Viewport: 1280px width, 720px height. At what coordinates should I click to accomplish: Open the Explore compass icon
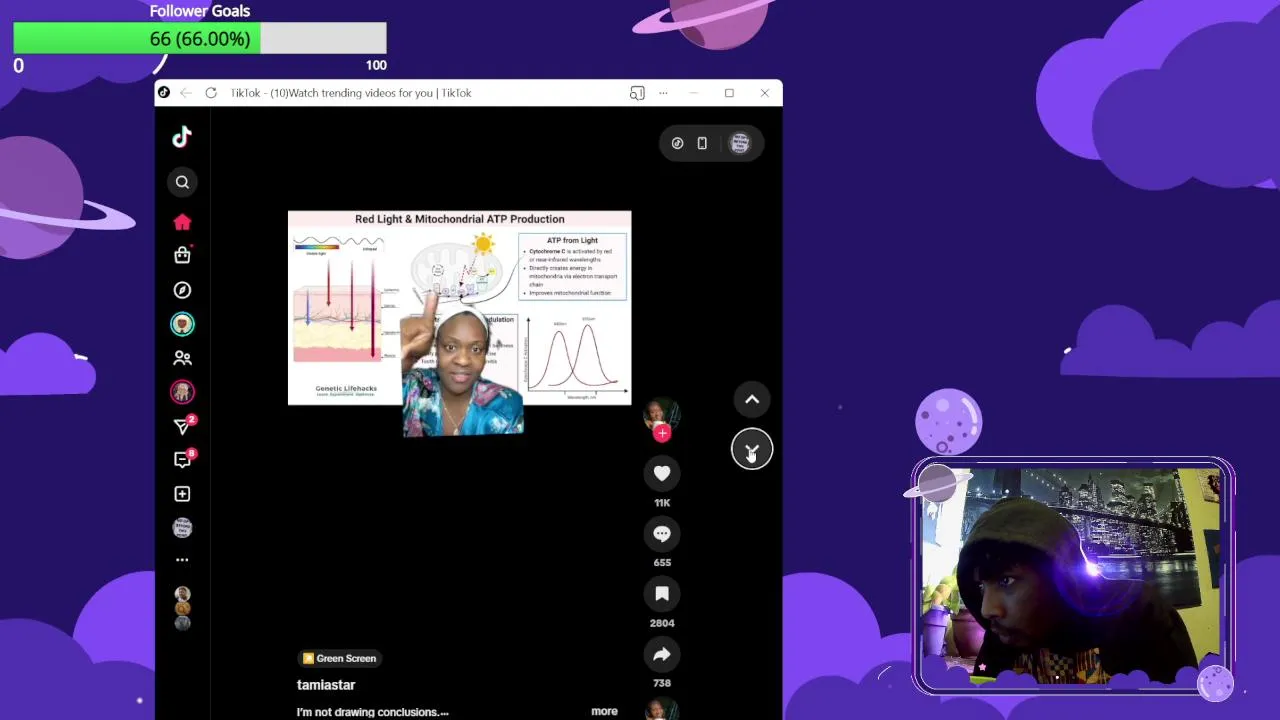[182, 290]
